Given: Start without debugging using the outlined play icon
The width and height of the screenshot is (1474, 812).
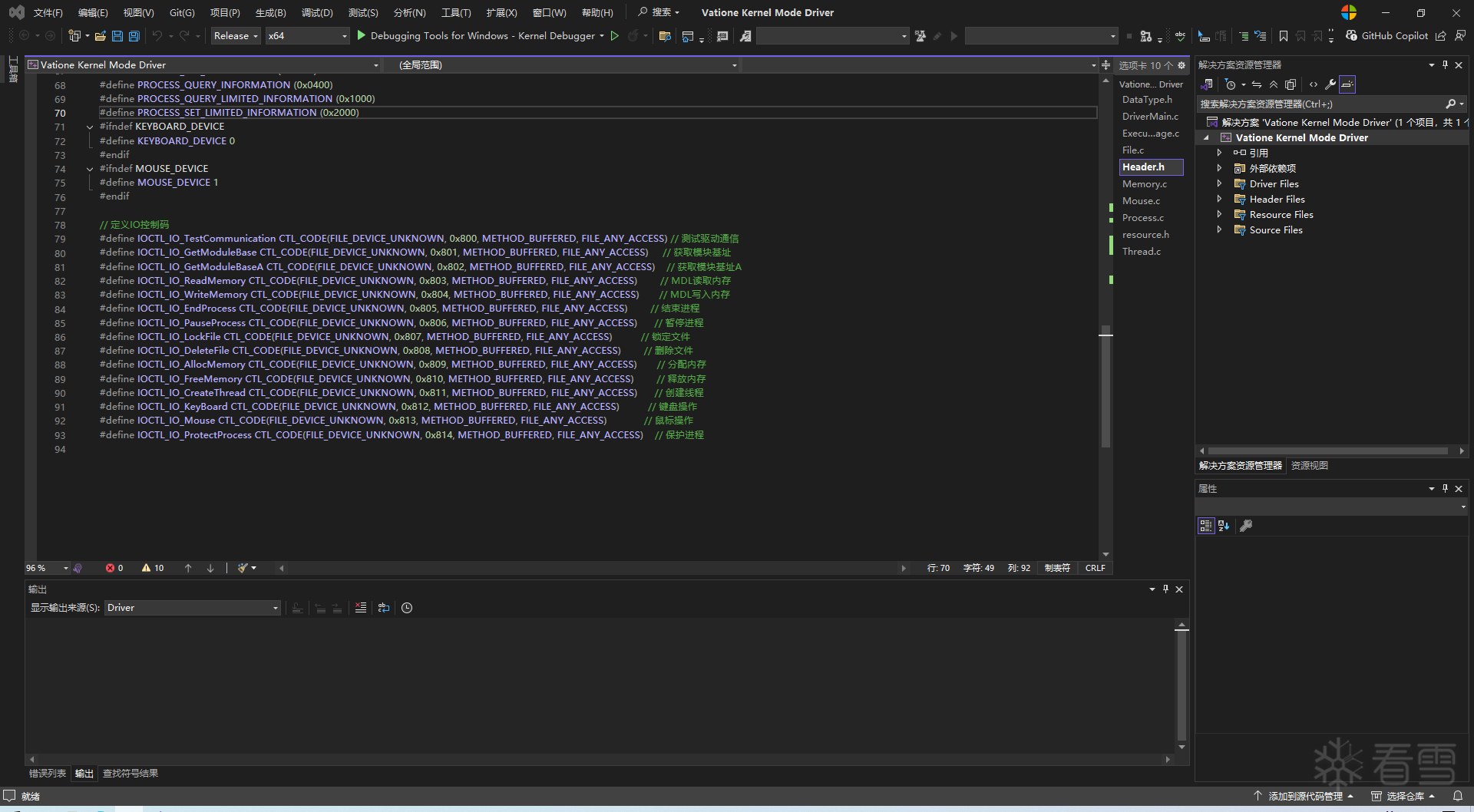Looking at the screenshot, I should [x=615, y=36].
